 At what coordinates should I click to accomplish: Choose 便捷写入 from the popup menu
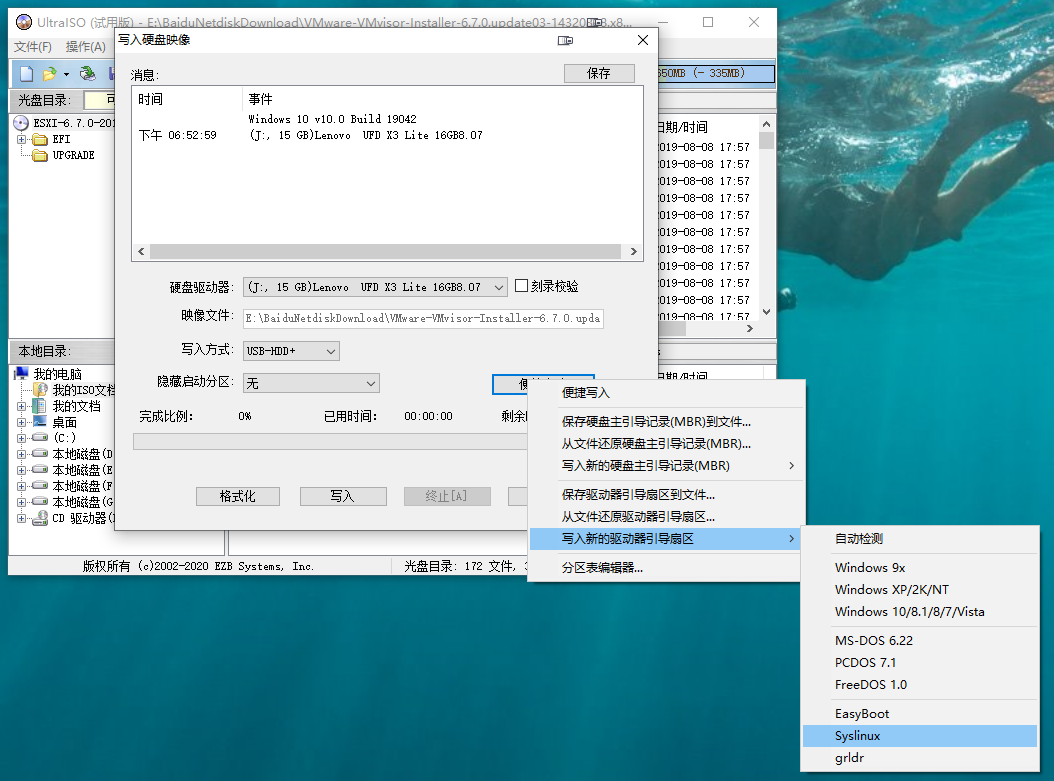[666, 393]
